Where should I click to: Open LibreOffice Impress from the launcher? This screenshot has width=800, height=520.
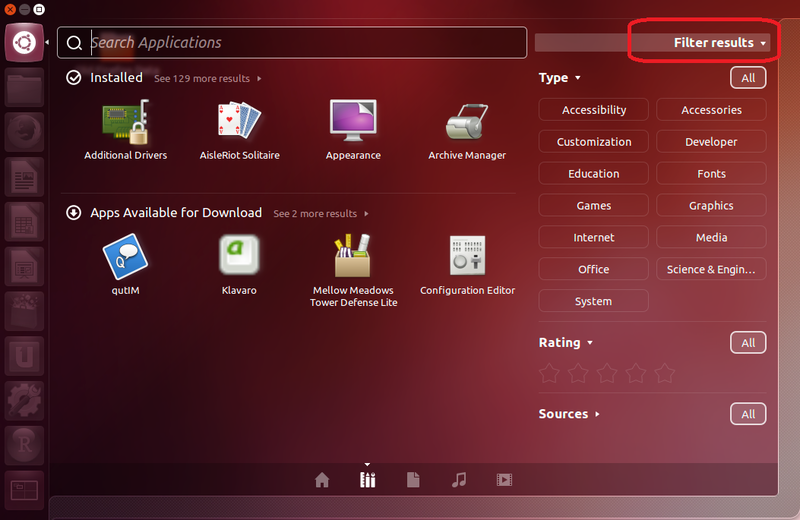pyautogui.click(x=24, y=267)
